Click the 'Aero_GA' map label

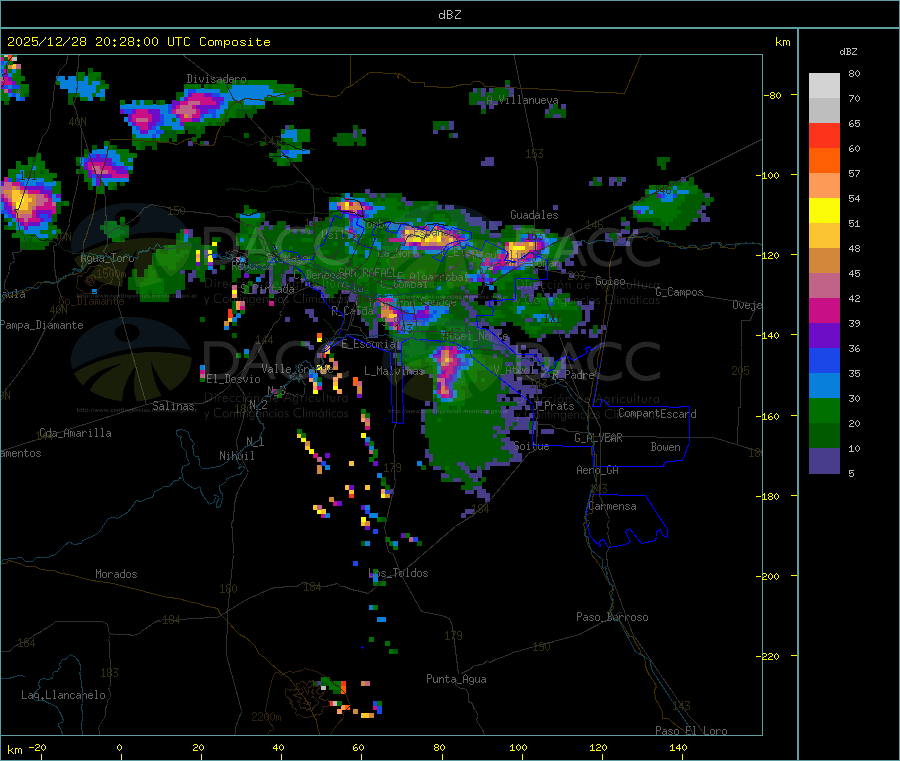(597, 470)
